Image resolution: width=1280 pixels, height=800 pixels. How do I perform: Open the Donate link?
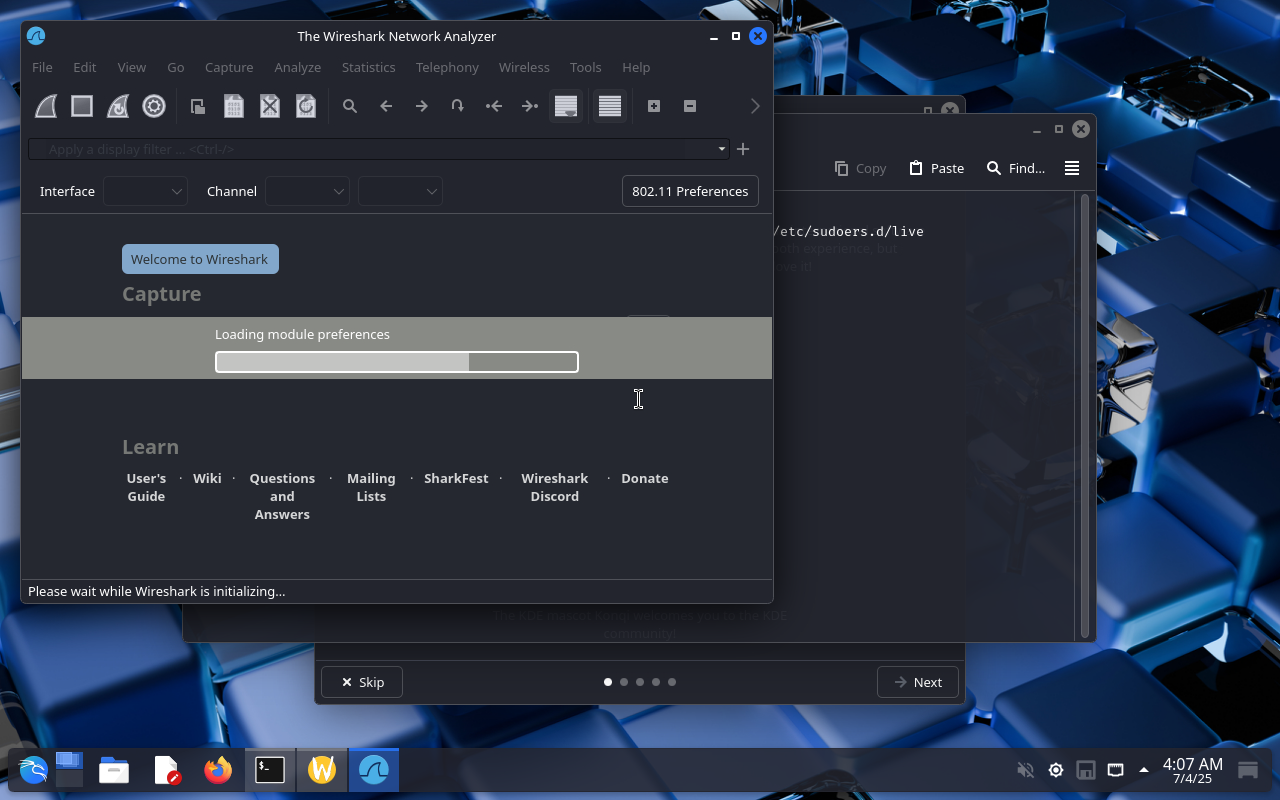[645, 478]
